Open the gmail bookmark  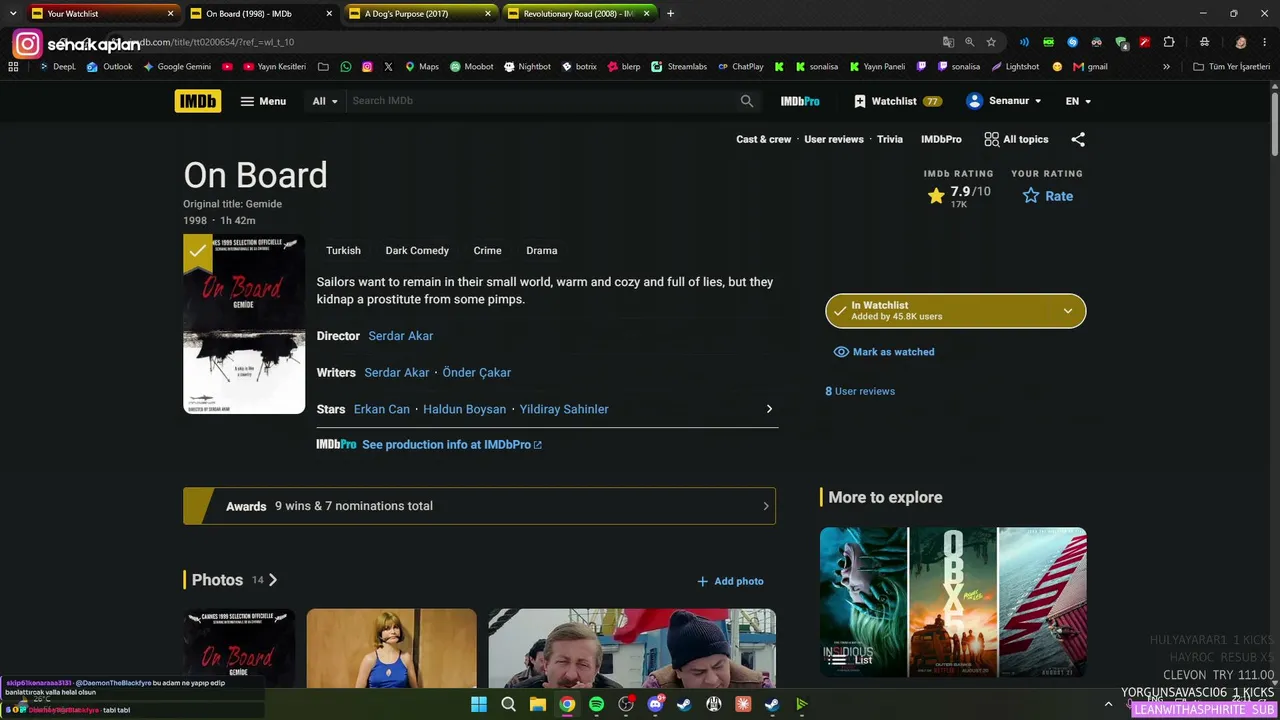pos(1090,67)
